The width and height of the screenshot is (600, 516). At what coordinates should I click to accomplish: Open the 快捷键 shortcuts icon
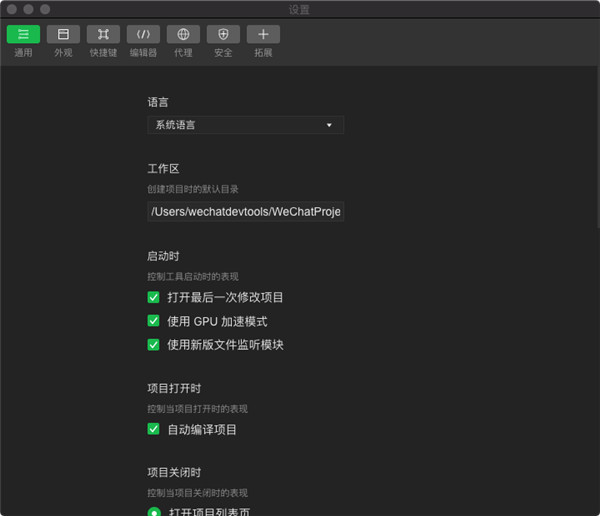pyautogui.click(x=103, y=34)
